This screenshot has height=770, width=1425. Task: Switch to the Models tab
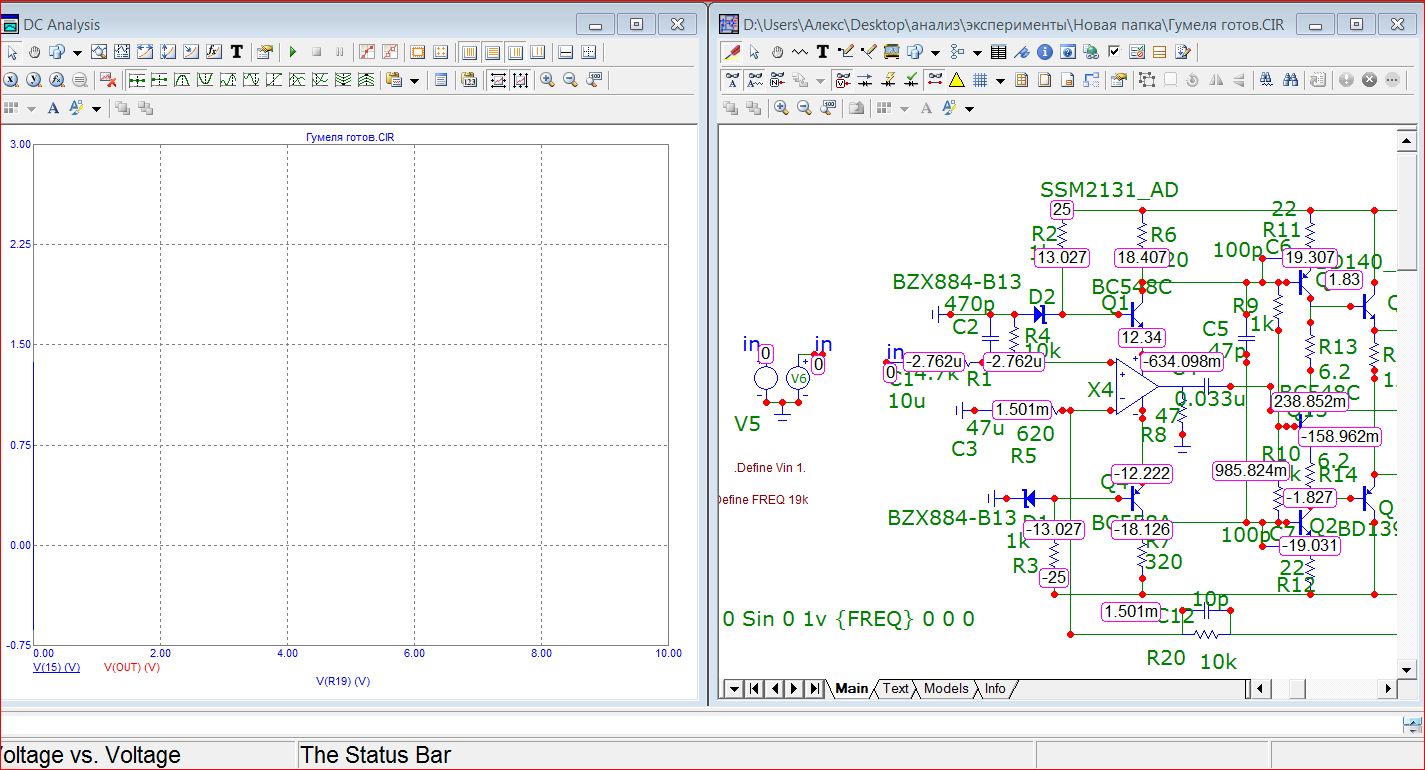945,688
